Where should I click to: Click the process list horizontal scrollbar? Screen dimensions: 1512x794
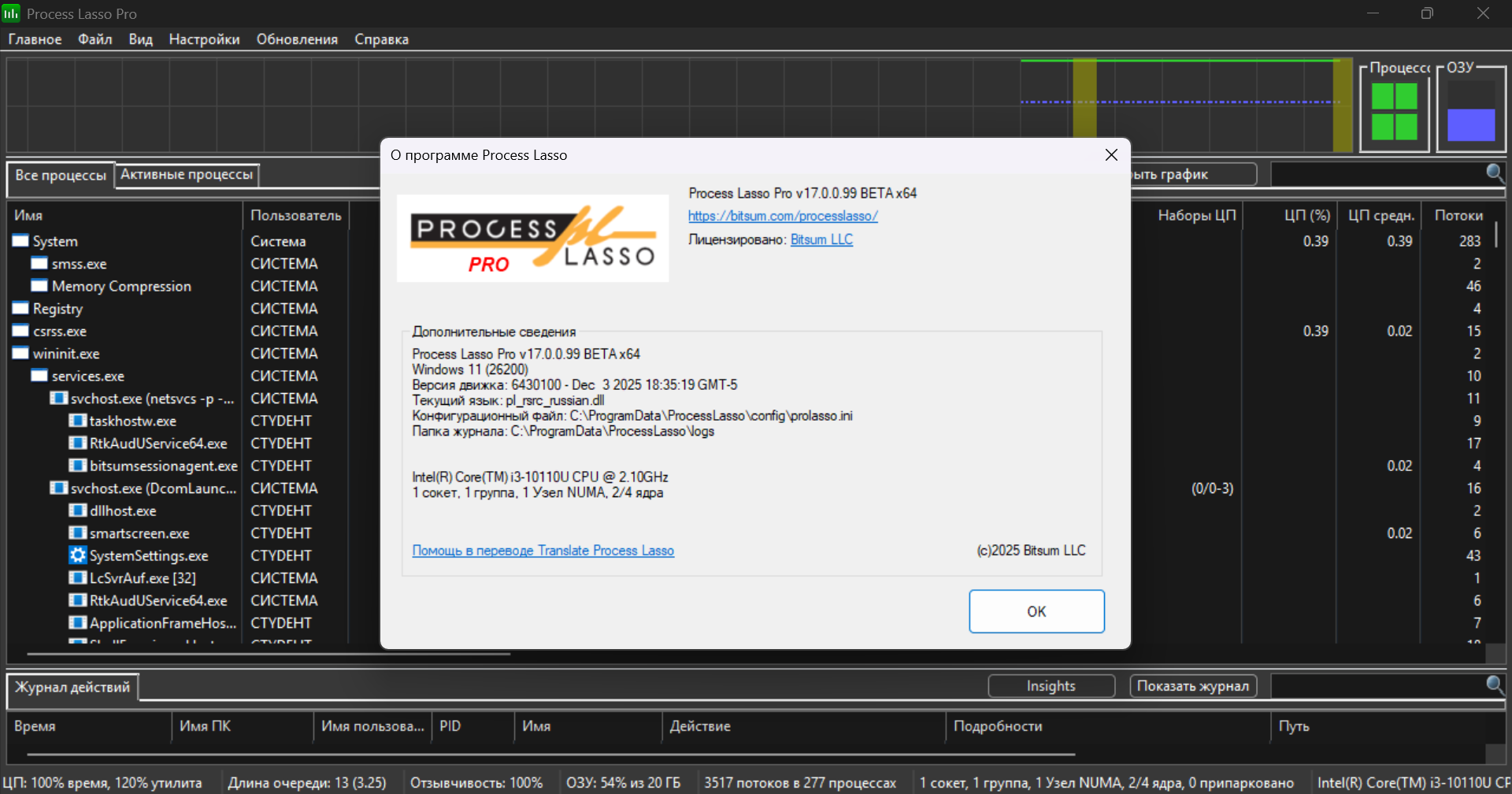(269, 654)
